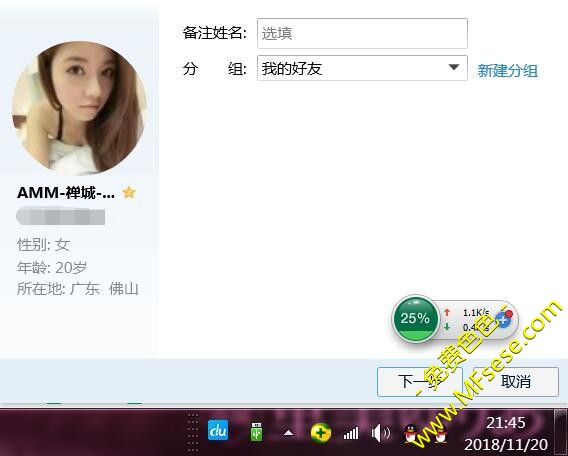Screen dimensions: 568x456
Task: Click the 取消 button
Action: click(x=516, y=382)
